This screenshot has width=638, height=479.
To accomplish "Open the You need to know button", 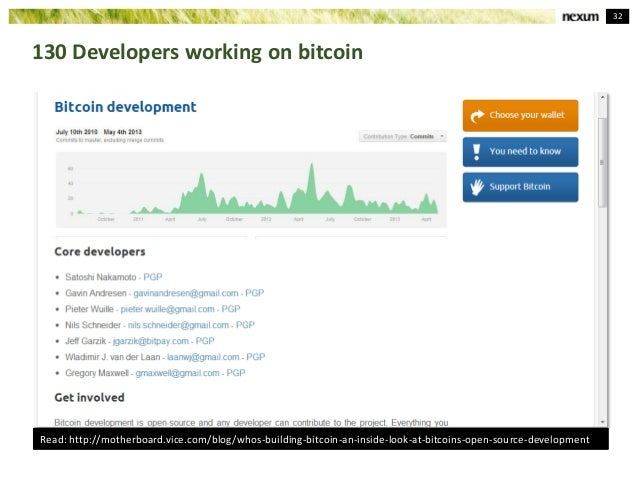I will coord(520,152).
